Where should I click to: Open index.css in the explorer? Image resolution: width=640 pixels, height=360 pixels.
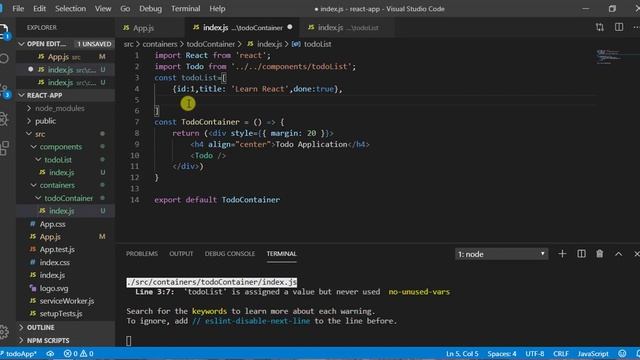click(x=54, y=262)
